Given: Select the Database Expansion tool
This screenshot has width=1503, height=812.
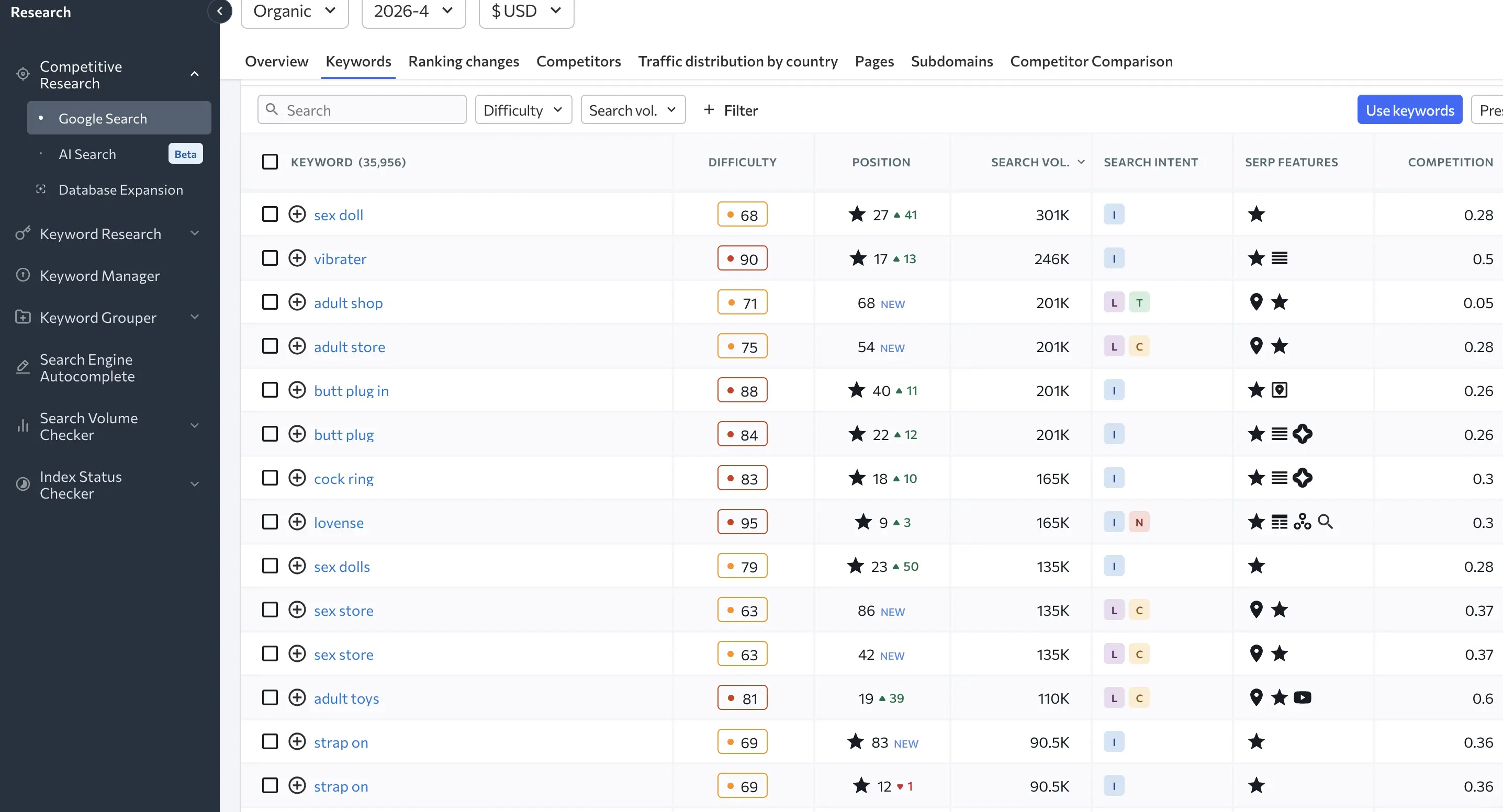Looking at the screenshot, I should (x=120, y=189).
